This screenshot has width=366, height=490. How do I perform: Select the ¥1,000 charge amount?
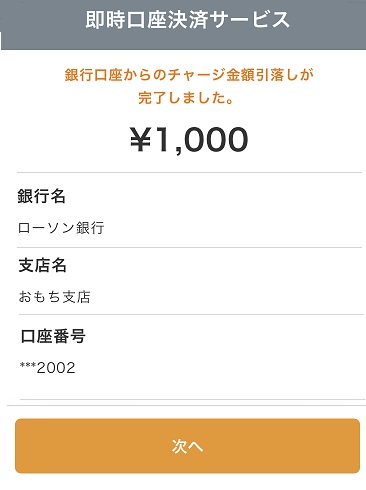click(189, 140)
